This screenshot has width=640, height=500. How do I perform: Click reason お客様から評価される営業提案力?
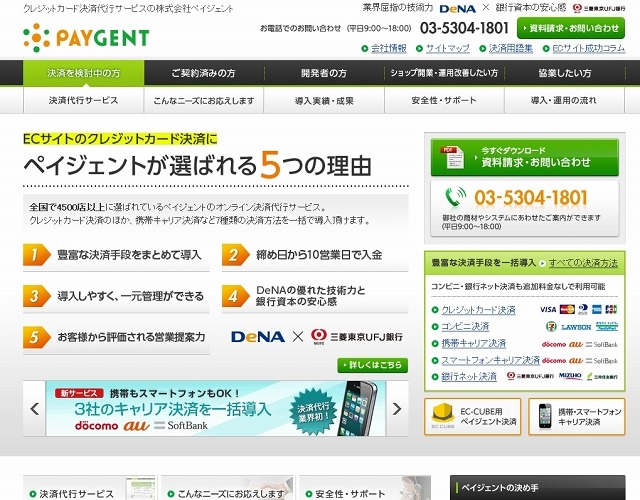point(131,338)
